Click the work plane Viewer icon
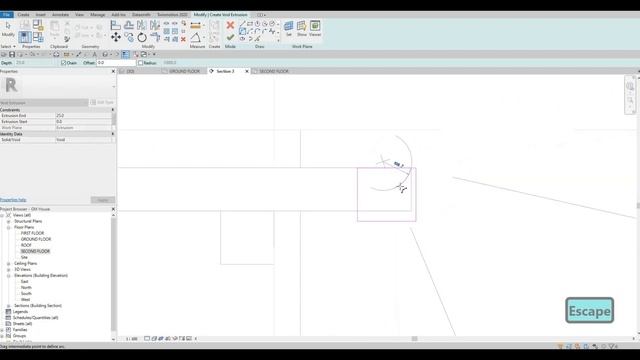This screenshot has height=360, width=640. coord(315,26)
